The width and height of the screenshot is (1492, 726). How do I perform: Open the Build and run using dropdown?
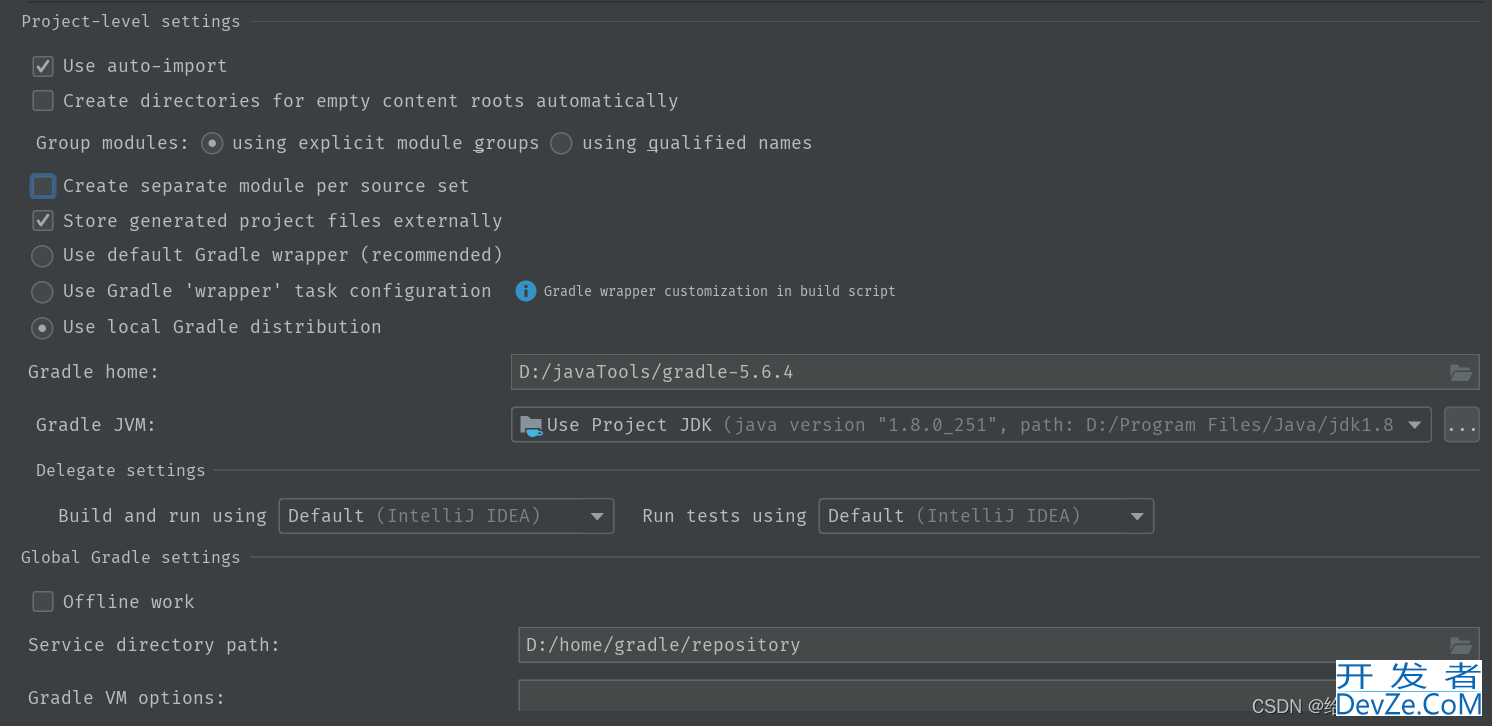[446, 516]
